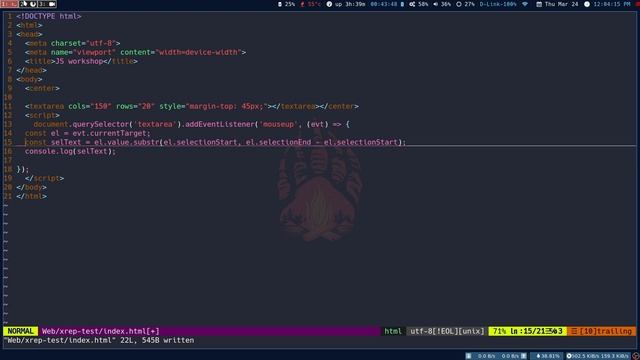Place cursor on <!DOCTYPE html> line
The image size is (640, 360).
[x=49, y=16]
